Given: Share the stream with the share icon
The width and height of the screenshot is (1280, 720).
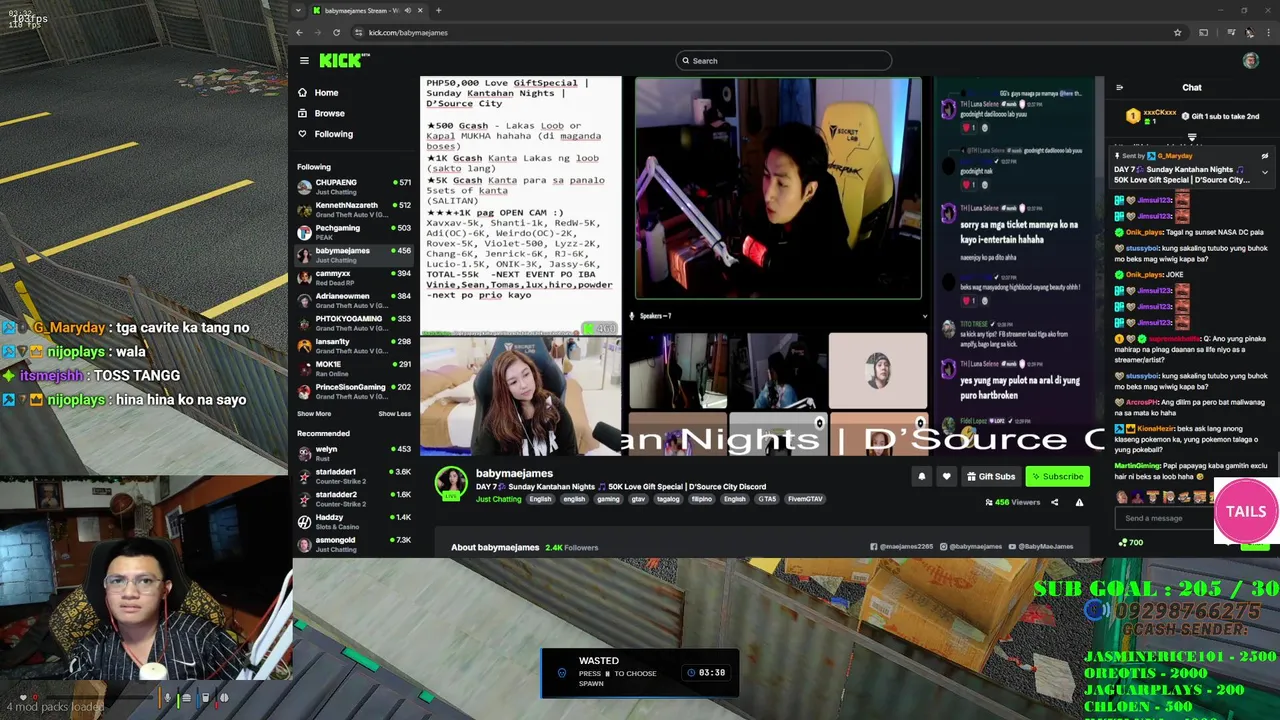Looking at the screenshot, I should (1054, 502).
